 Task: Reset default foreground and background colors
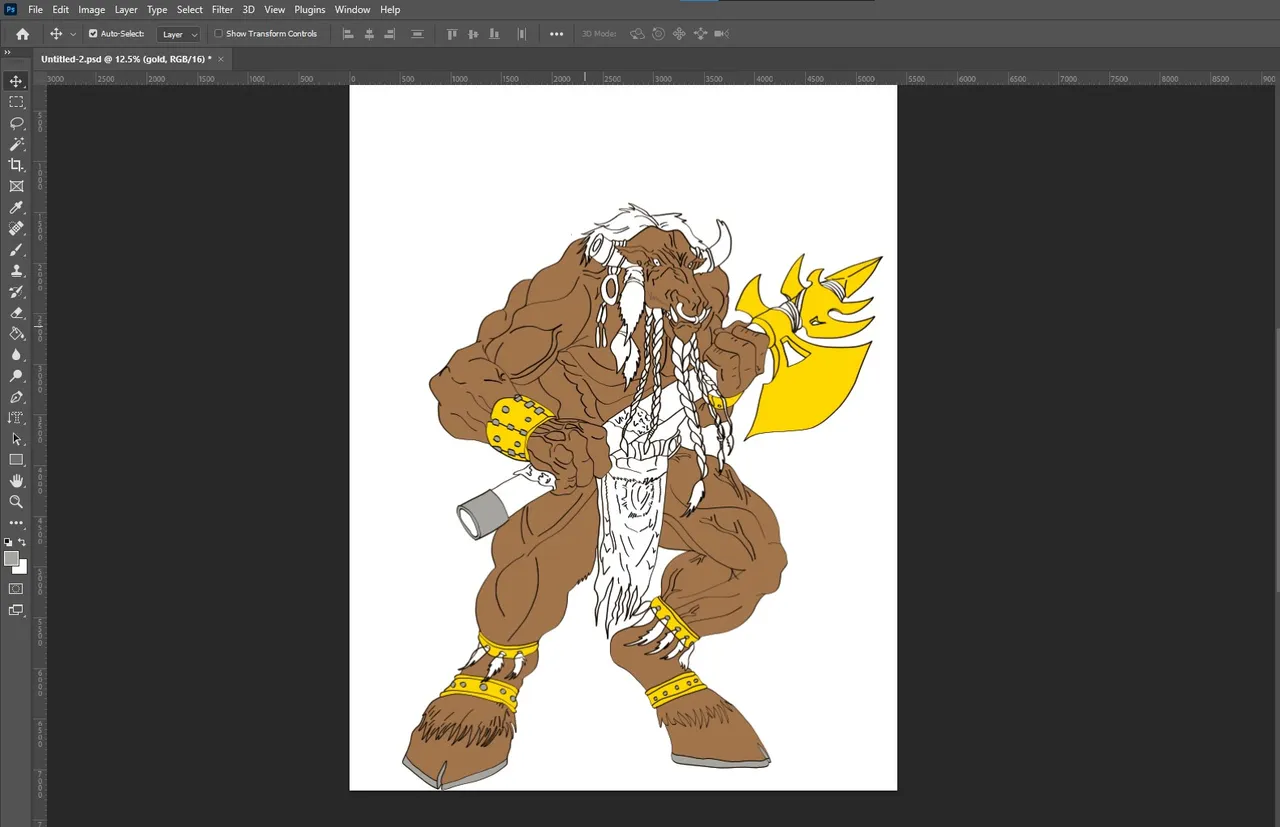[8, 542]
